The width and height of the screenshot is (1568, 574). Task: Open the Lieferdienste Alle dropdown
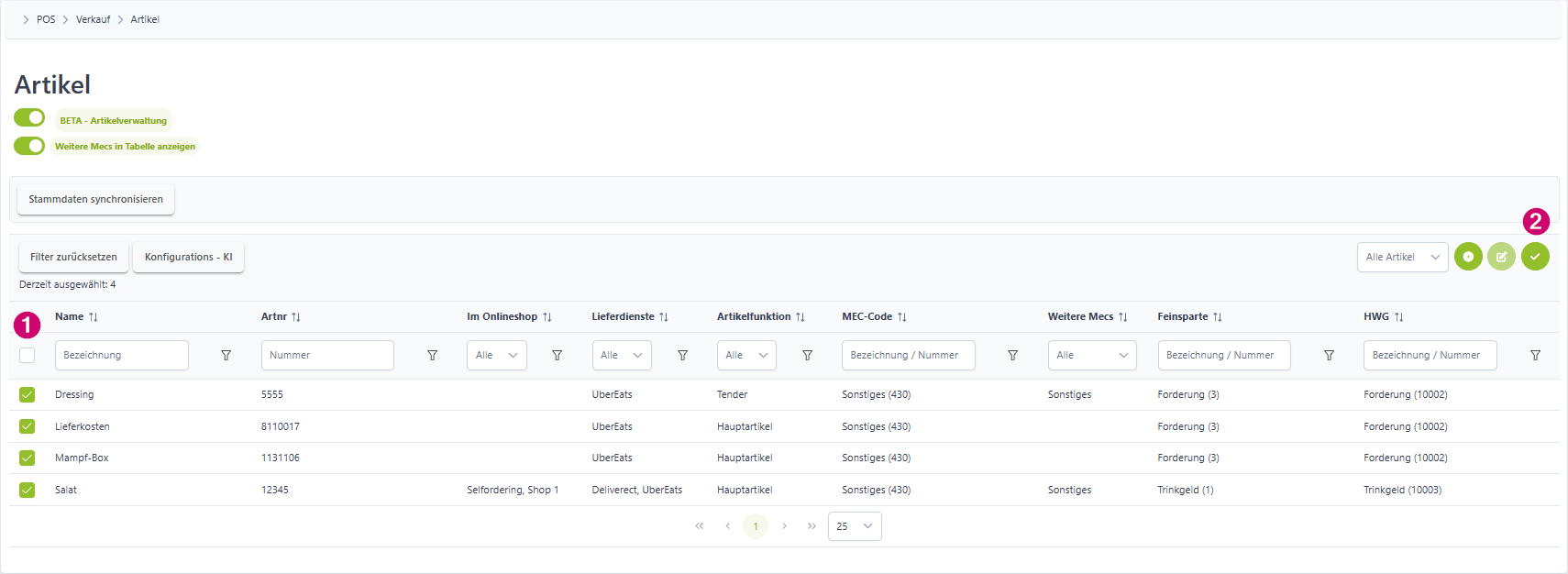click(x=622, y=355)
